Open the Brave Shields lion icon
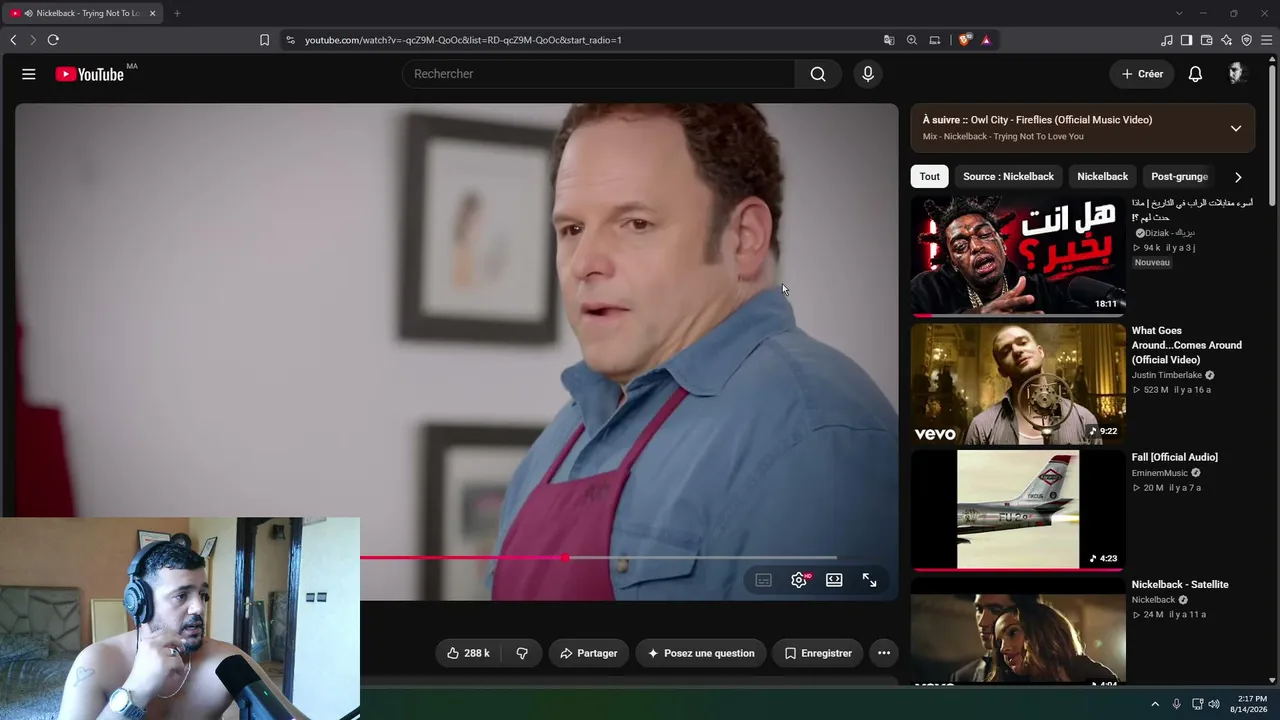The width and height of the screenshot is (1280, 720). 964,40
